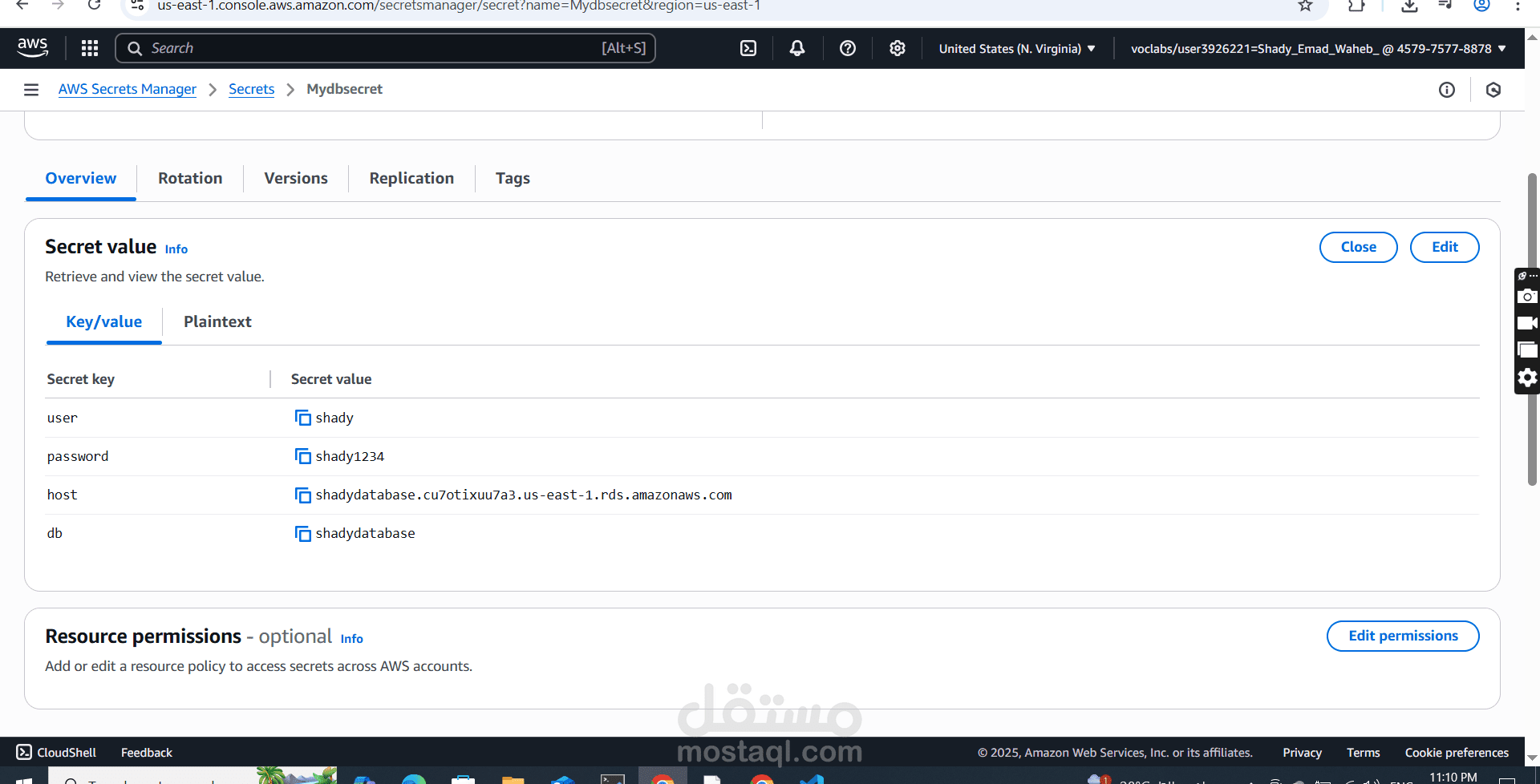This screenshot has height=784, width=1540.
Task: Click the browser address bar URL
Action: pyautogui.click(x=459, y=6)
